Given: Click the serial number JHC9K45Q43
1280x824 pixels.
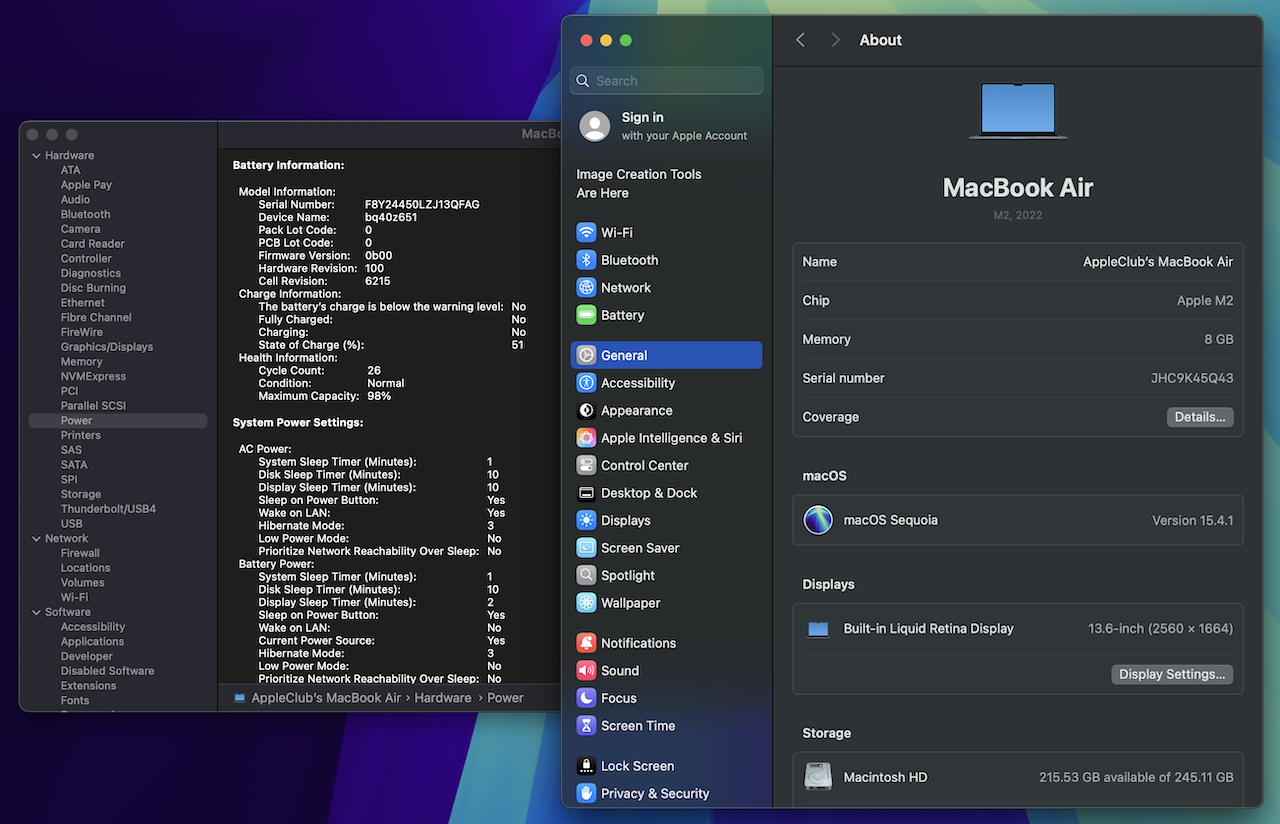Looking at the screenshot, I should pos(1192,378).
